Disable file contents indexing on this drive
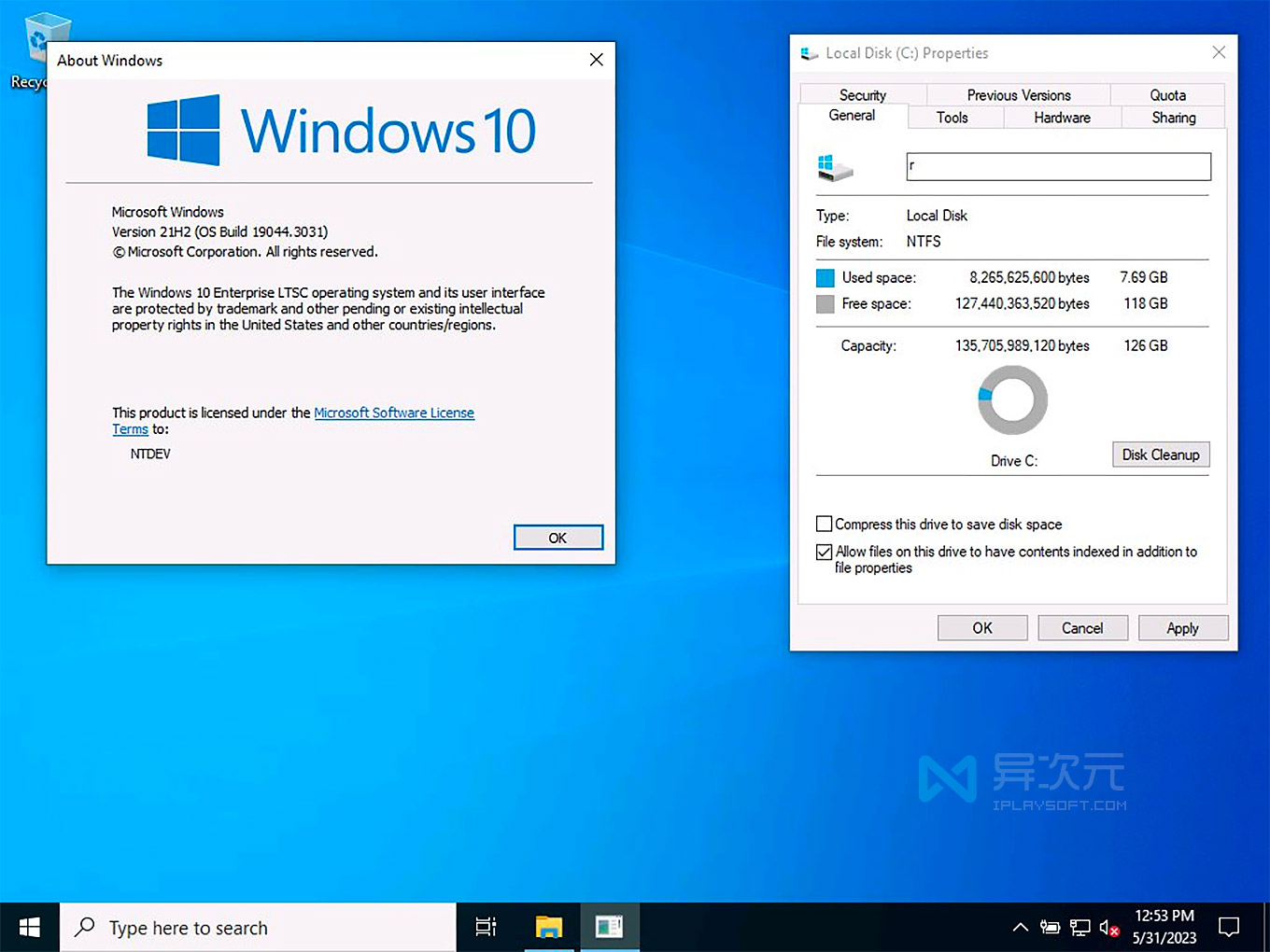The width and height of the screenshot is (1270, 952). [x=824, y=552]
